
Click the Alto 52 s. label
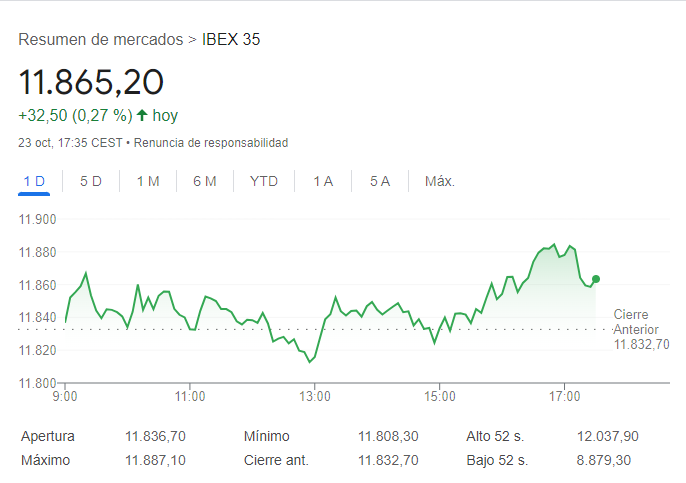(x=495, y=436)
